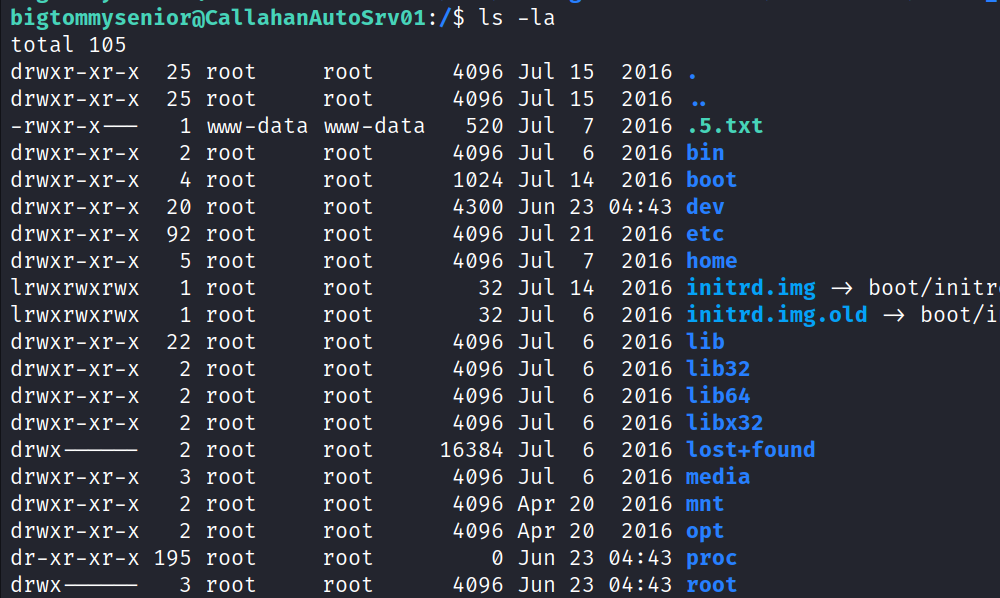Image resolution: width=1000 pixels, height=598 pixels.
Task: Select the media directory name
Action: tap(717, 477)
